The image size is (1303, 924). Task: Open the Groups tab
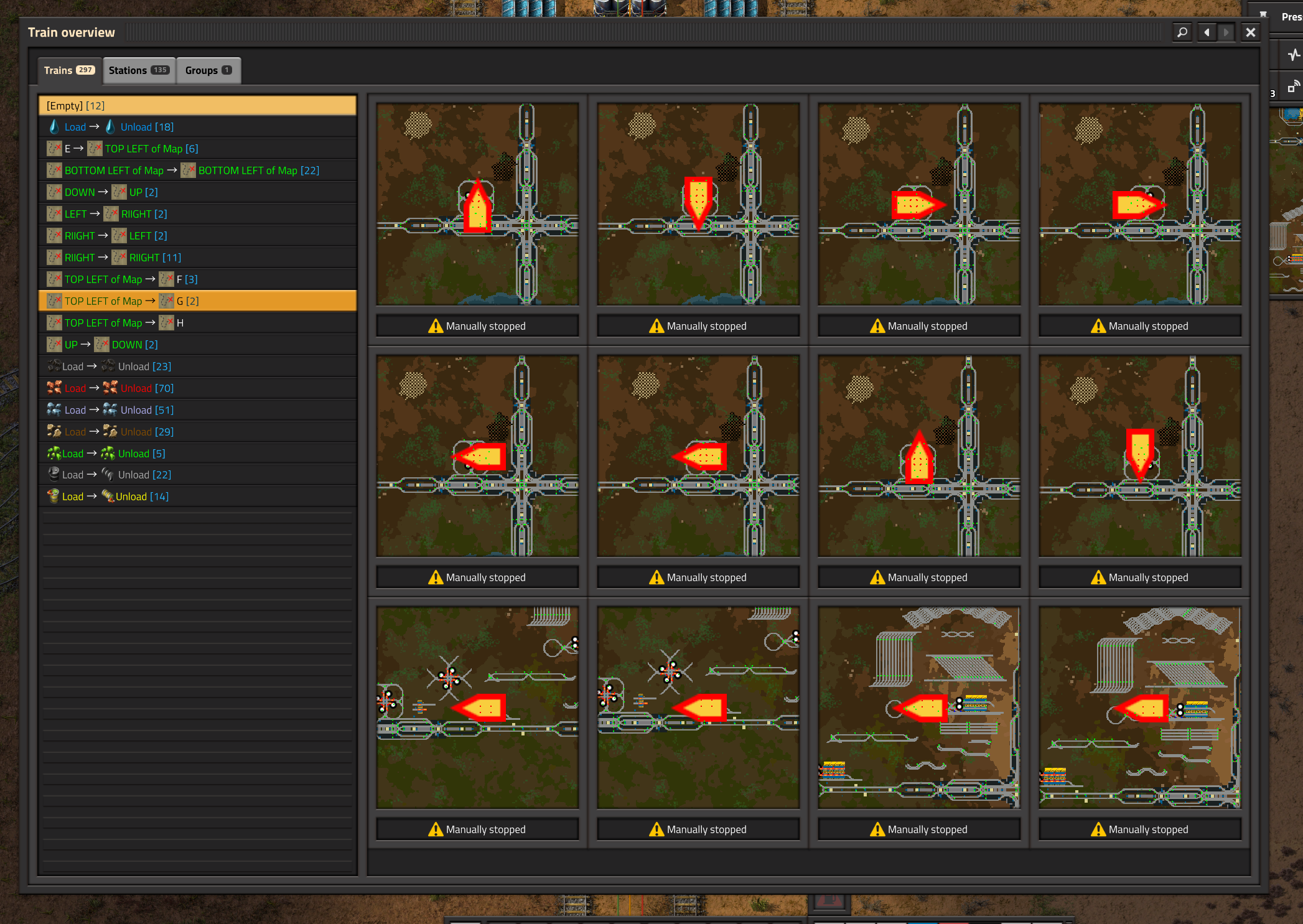click(208, 70)
